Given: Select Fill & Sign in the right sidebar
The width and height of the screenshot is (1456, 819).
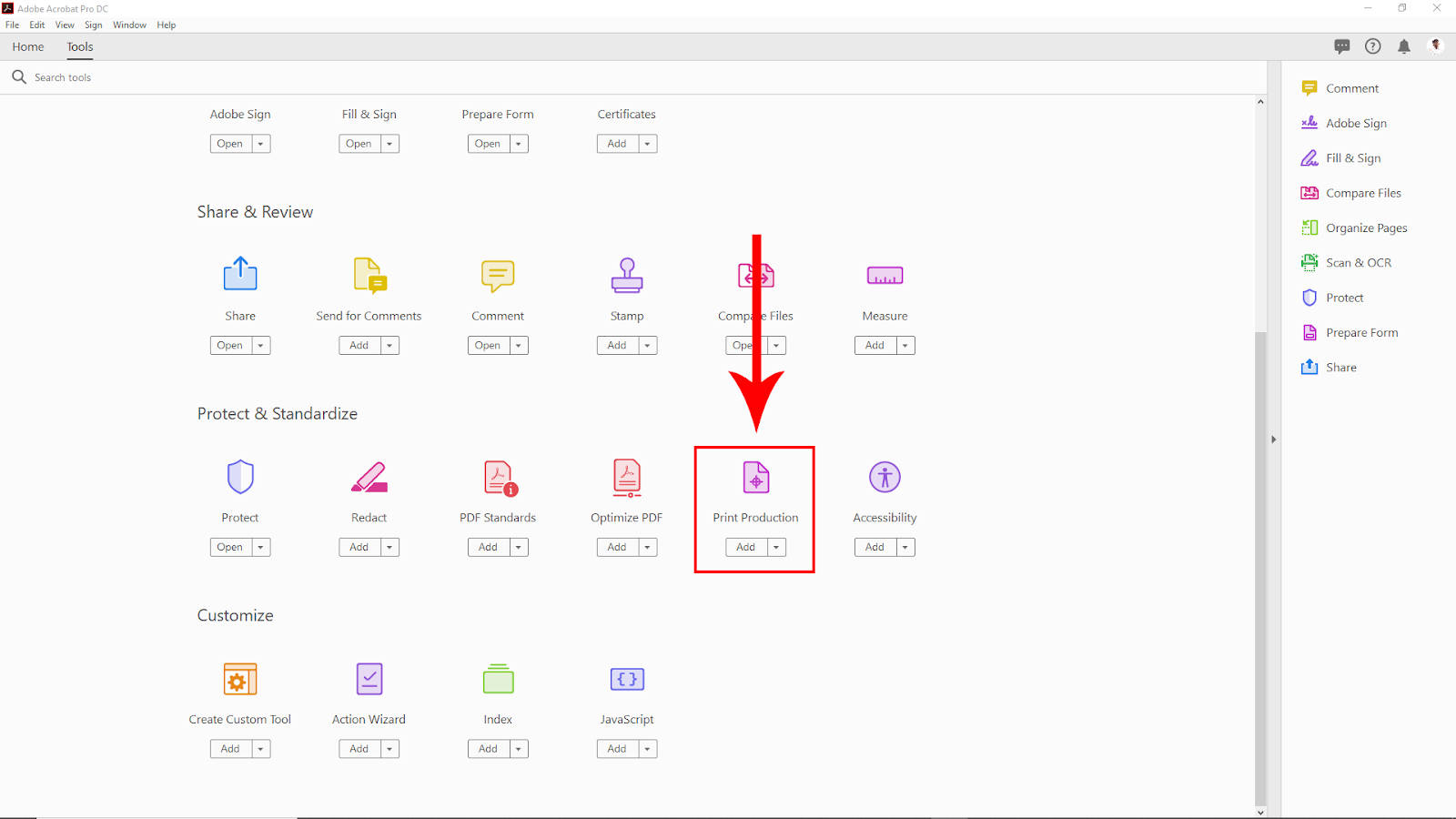Looking at the screenshot, I should click(x=1341, y=158).
